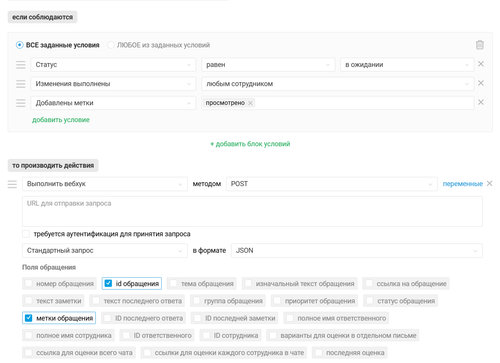Click the если соблюдаются label
500x363 pixels.
(42, 17)
